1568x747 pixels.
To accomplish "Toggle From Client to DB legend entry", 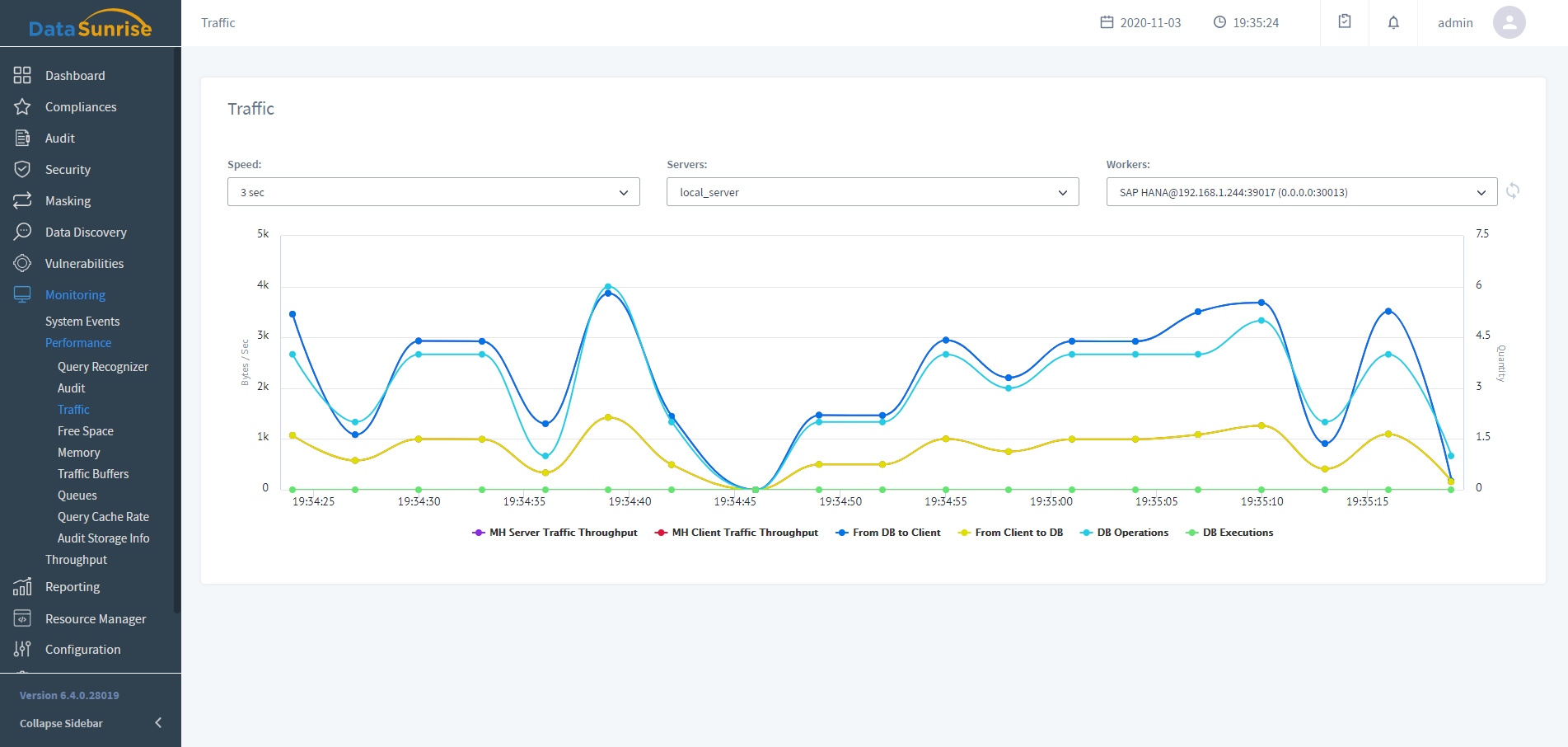I will (1010, 533).
